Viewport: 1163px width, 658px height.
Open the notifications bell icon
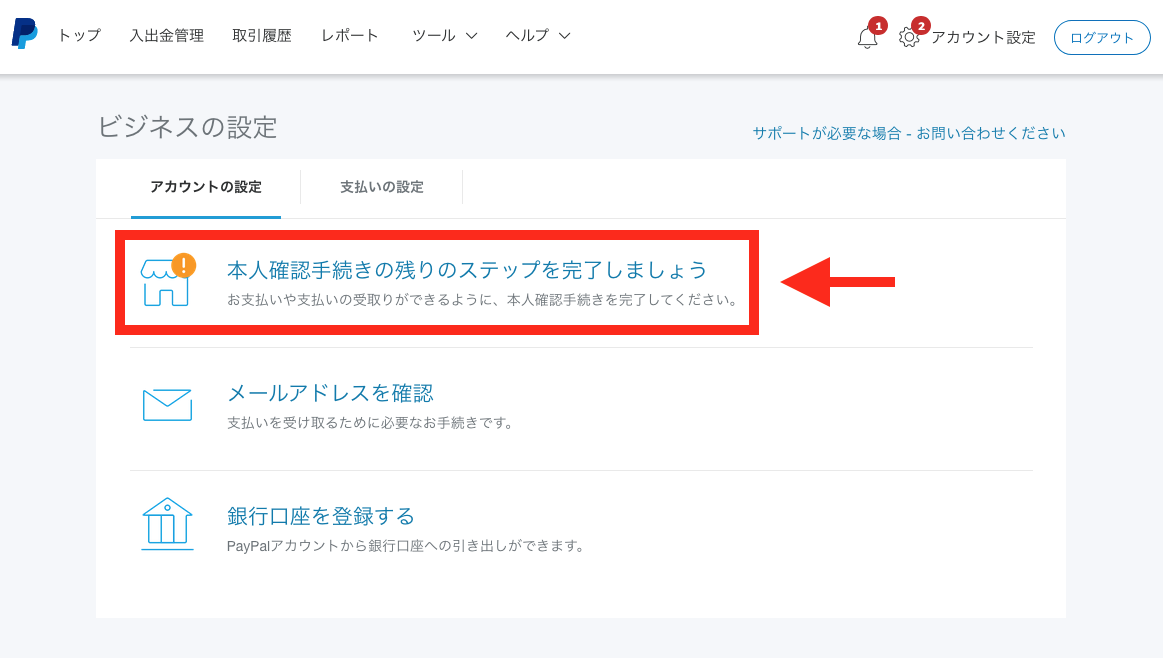click(x=867, y=38)
